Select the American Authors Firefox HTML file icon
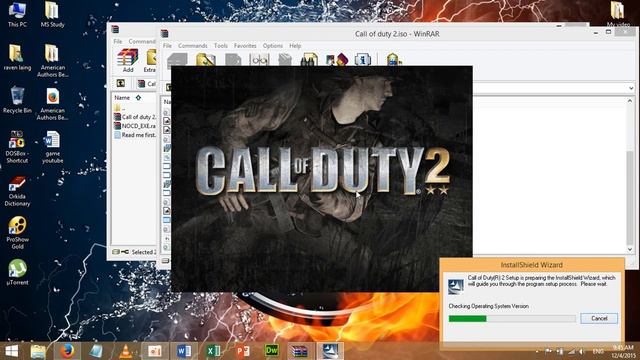The image size is (640, 360). (x=52, y=104)
